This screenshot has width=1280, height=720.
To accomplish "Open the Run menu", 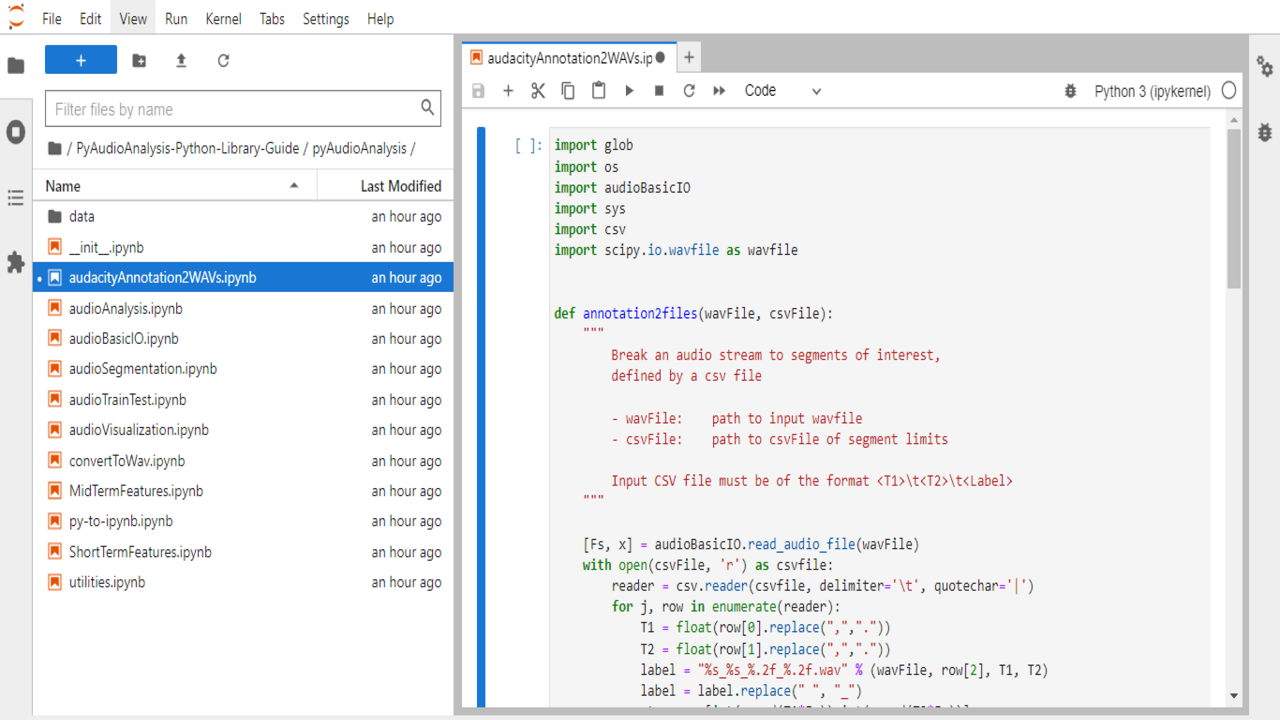I will pos(176,19).
